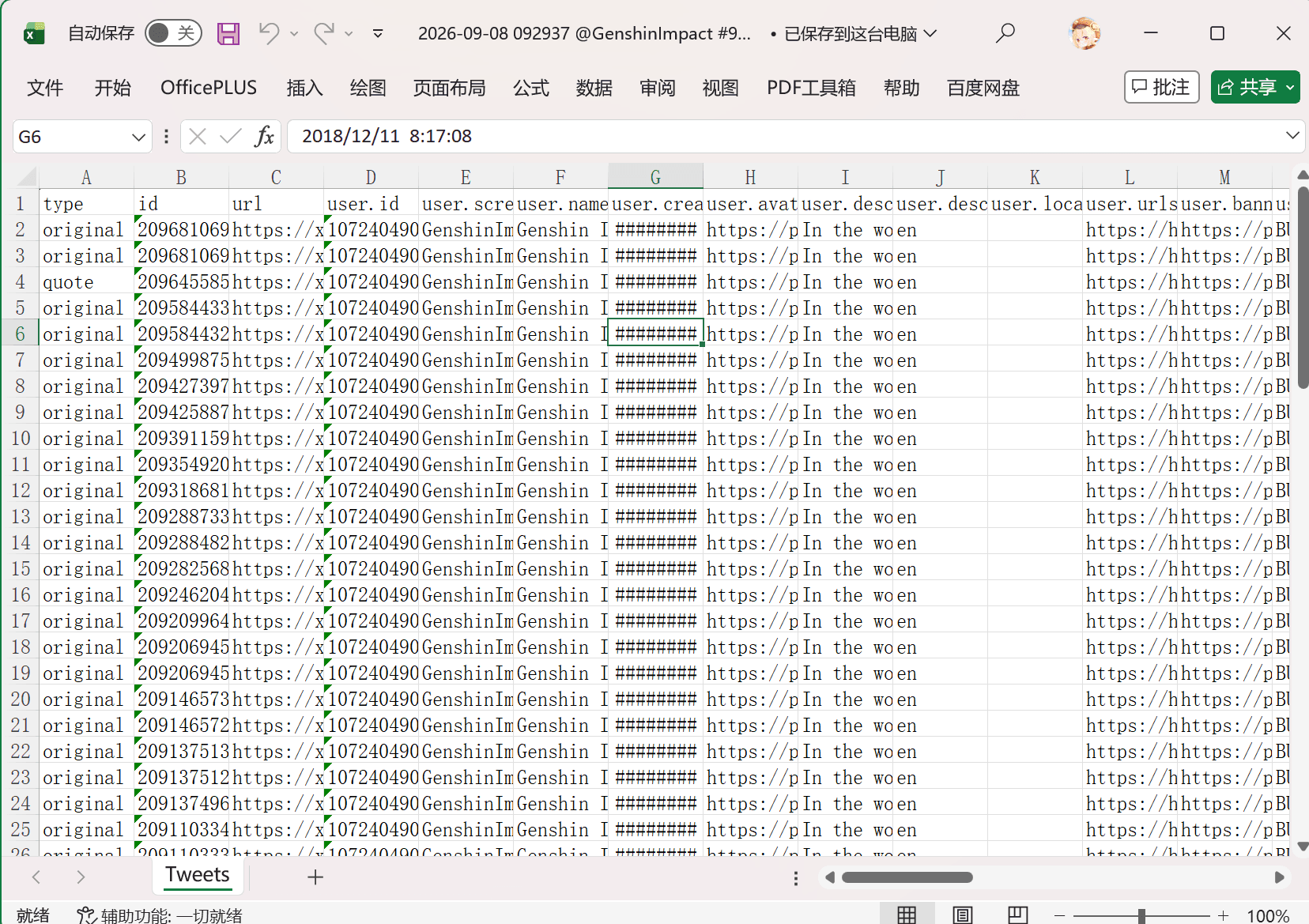Click the Excel app icon in title bar
The width and height of the screenshot is (1309, 924).
(34, 33)
